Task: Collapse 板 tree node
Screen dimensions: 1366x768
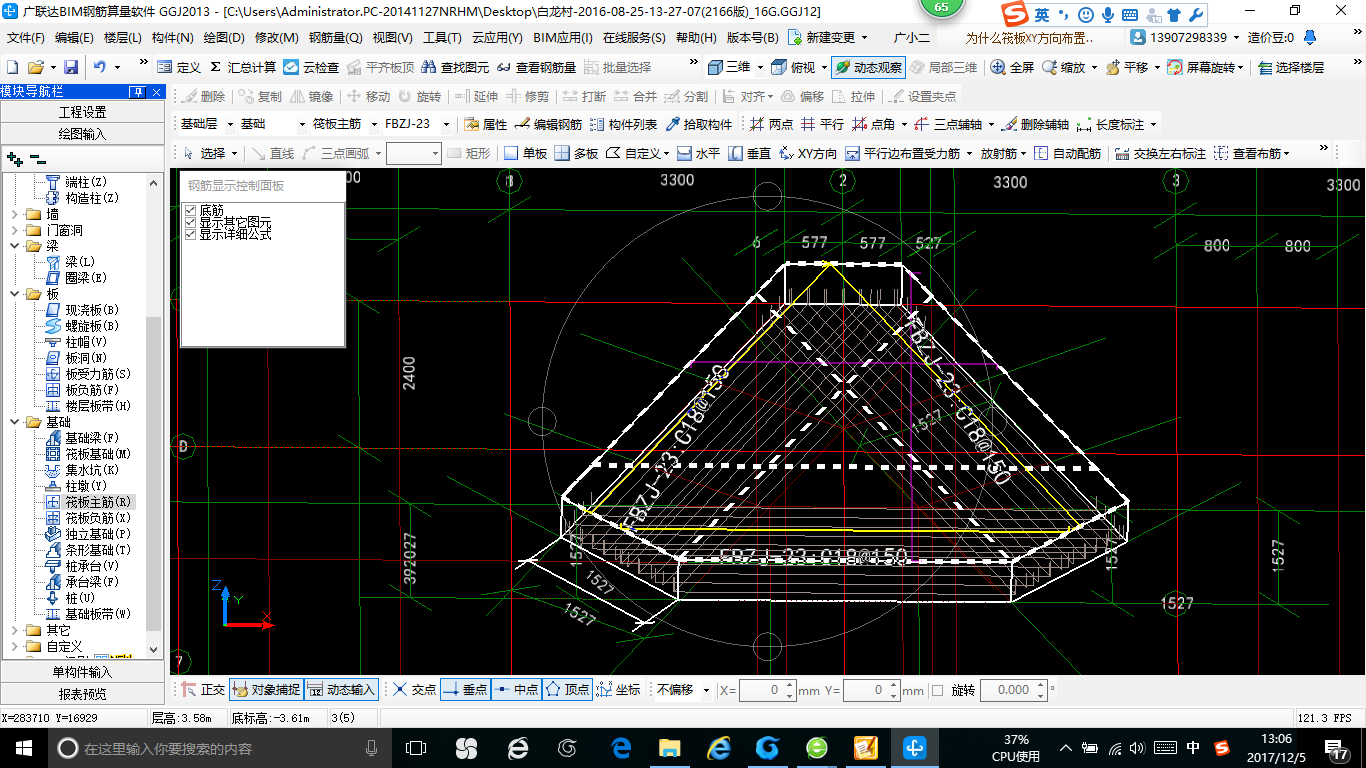Action: pyautogui.click(x=14, y=294)
